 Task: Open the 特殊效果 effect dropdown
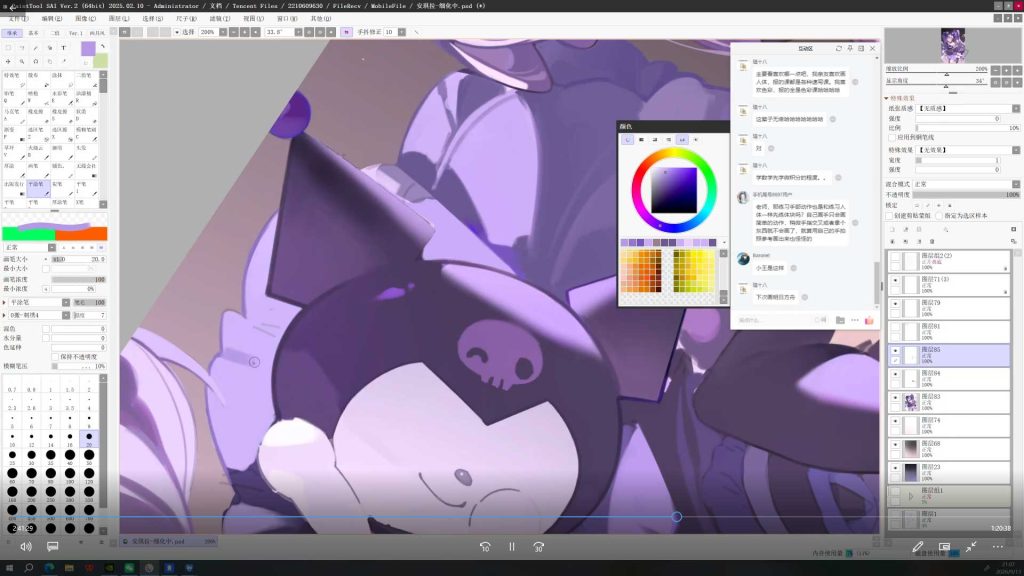click(1016, 150)
